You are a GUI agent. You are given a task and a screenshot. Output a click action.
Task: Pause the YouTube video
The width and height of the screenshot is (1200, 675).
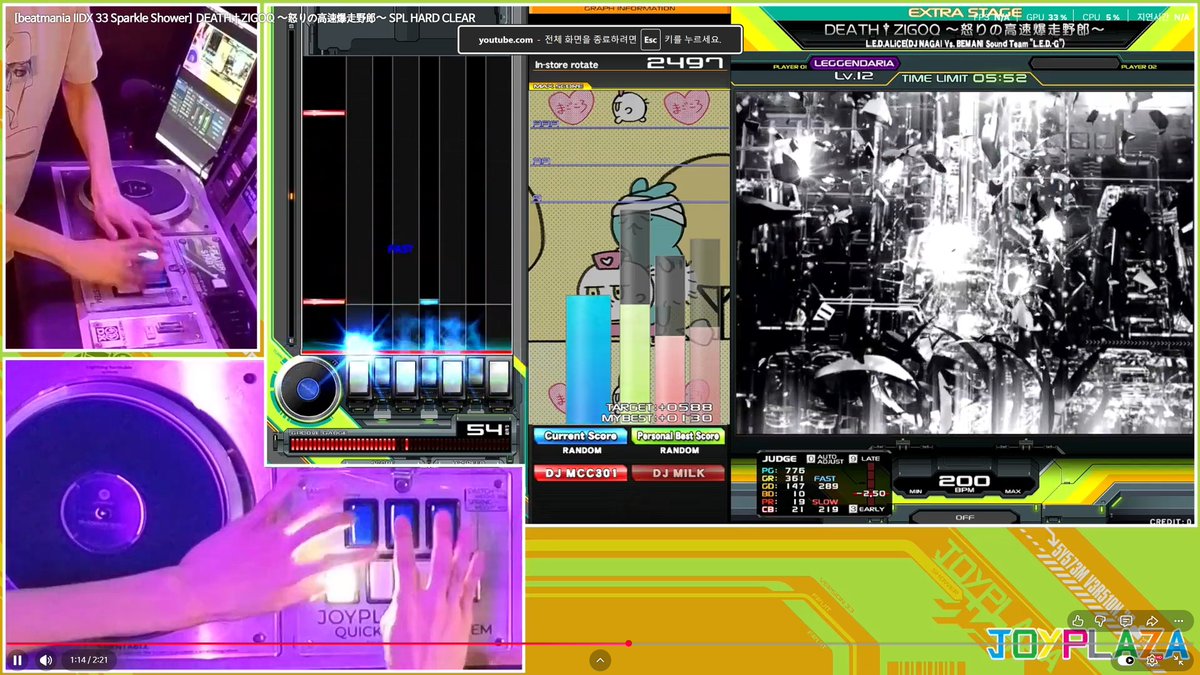(x=17, y=660)
